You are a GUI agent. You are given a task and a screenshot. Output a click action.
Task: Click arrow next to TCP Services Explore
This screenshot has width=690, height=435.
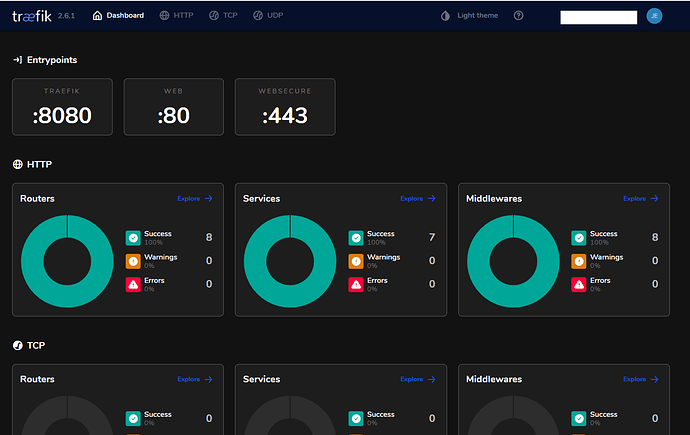click(x=432, y=379)
